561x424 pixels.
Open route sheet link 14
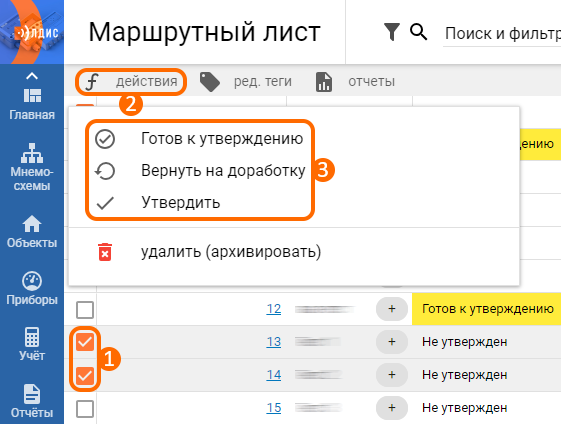point(274,375)
